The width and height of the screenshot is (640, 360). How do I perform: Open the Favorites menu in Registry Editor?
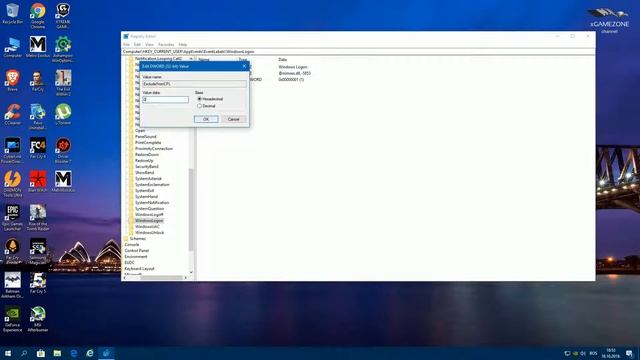166,44
